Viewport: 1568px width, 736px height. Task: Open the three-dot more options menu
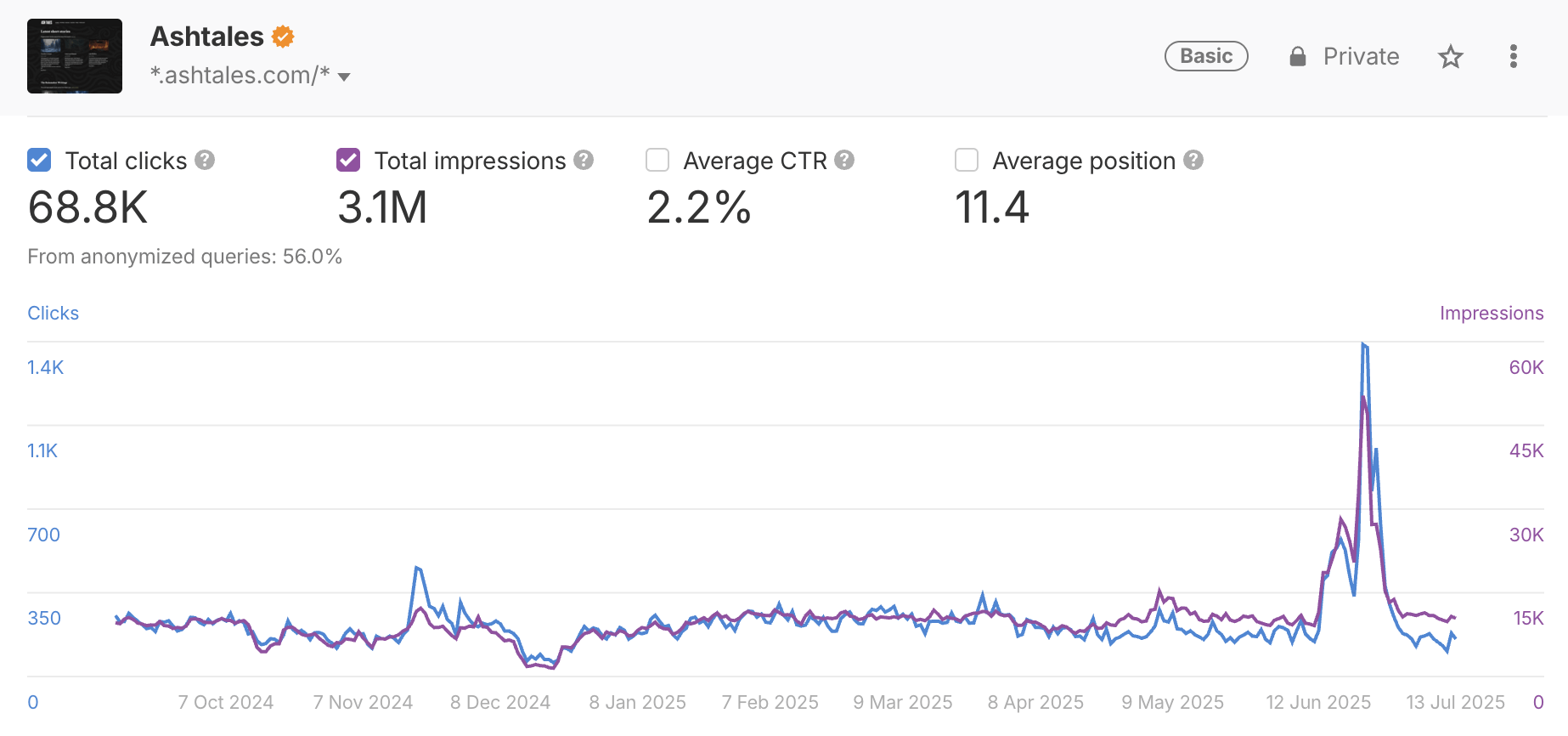pos(1513,57)
